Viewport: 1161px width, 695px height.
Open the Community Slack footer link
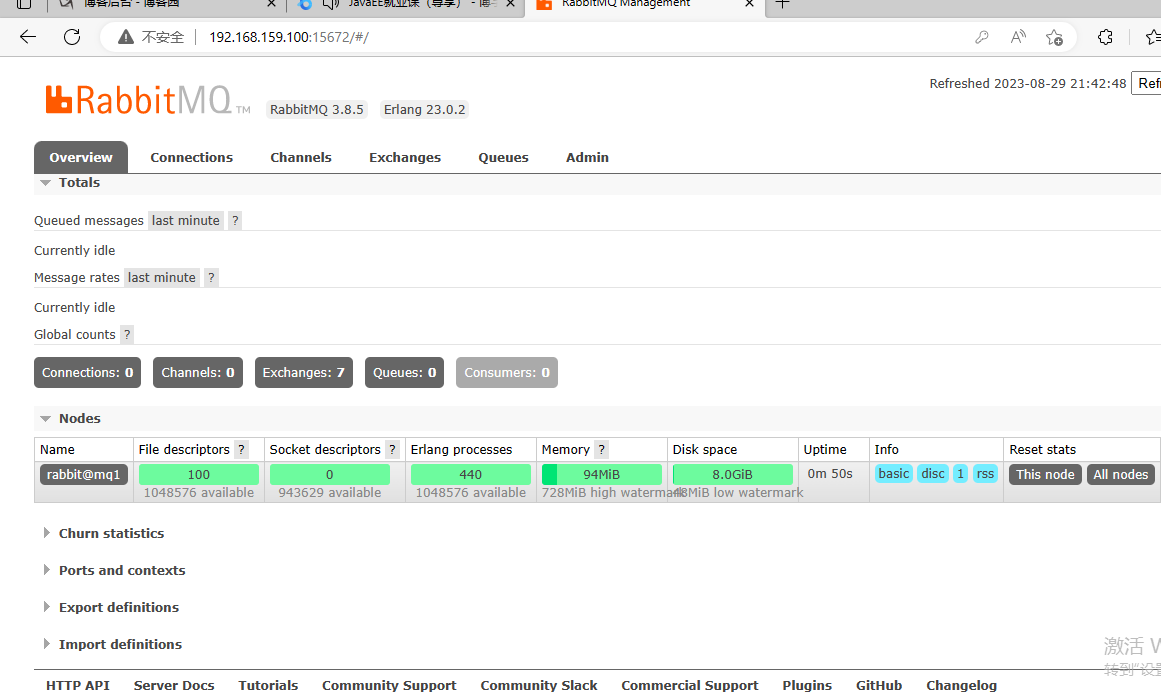click(x=539, y=686)
